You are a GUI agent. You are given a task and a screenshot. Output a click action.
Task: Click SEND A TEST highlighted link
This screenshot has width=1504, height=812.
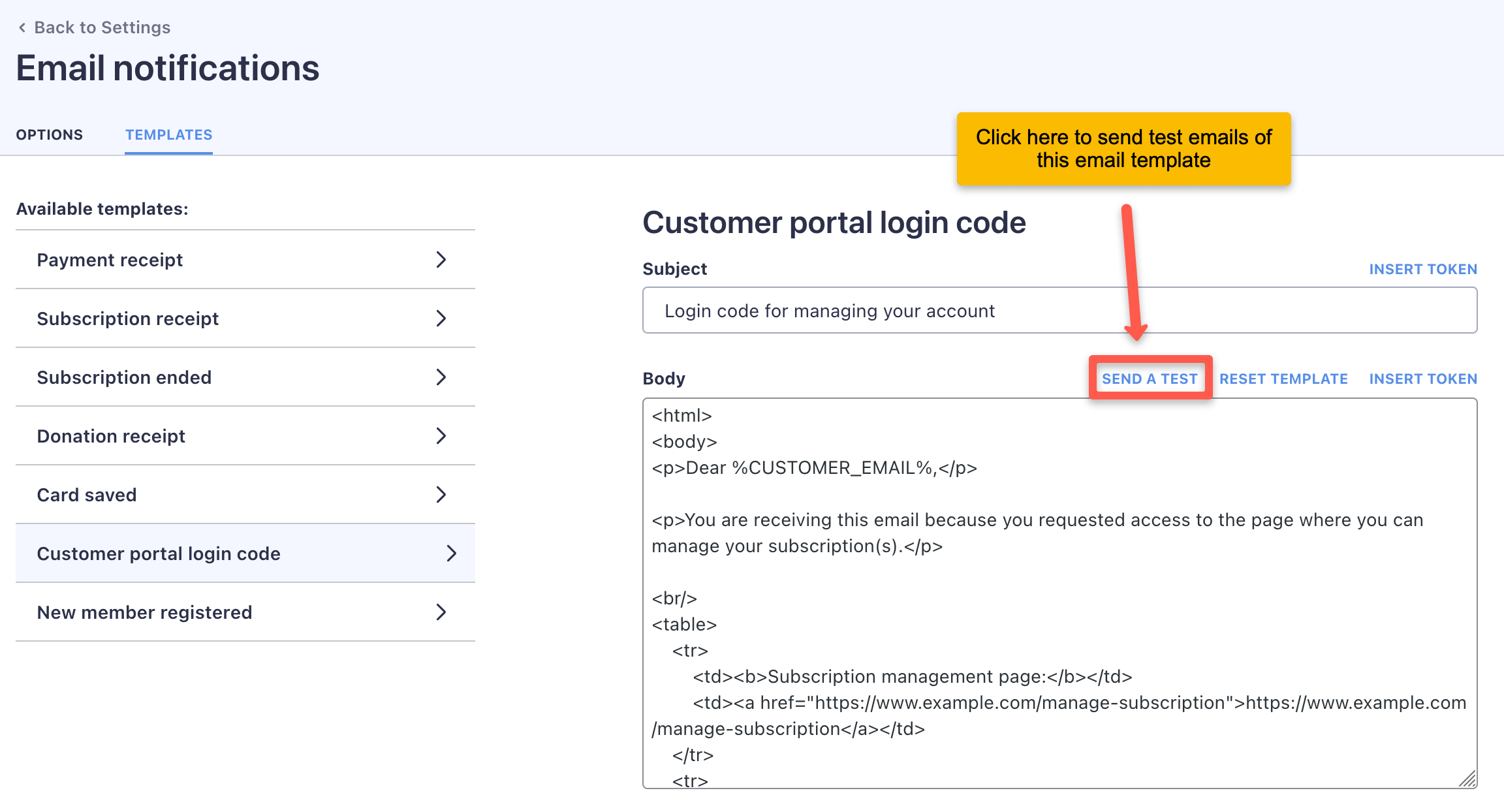coord(1150,379)
